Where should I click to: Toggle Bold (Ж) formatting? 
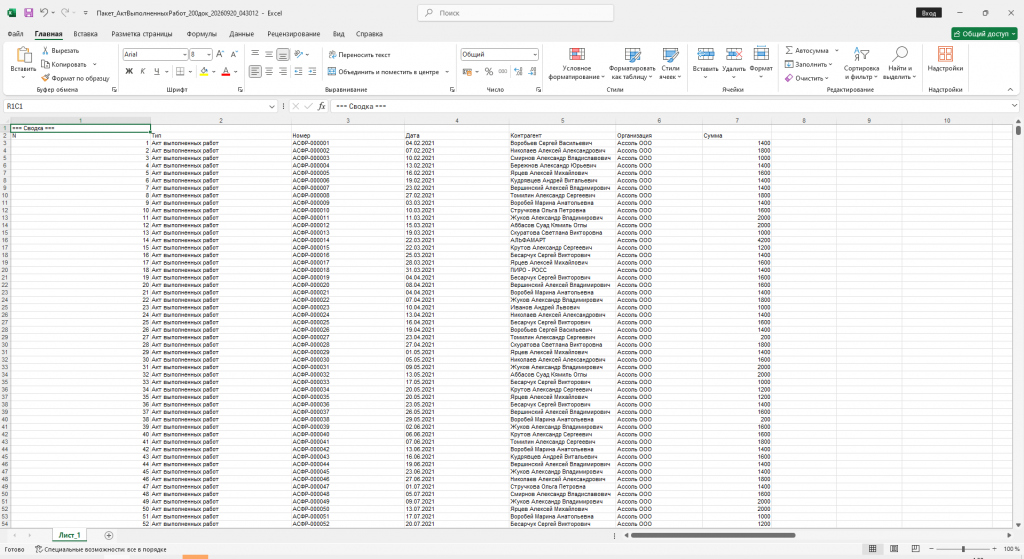[x=129, y=71]
